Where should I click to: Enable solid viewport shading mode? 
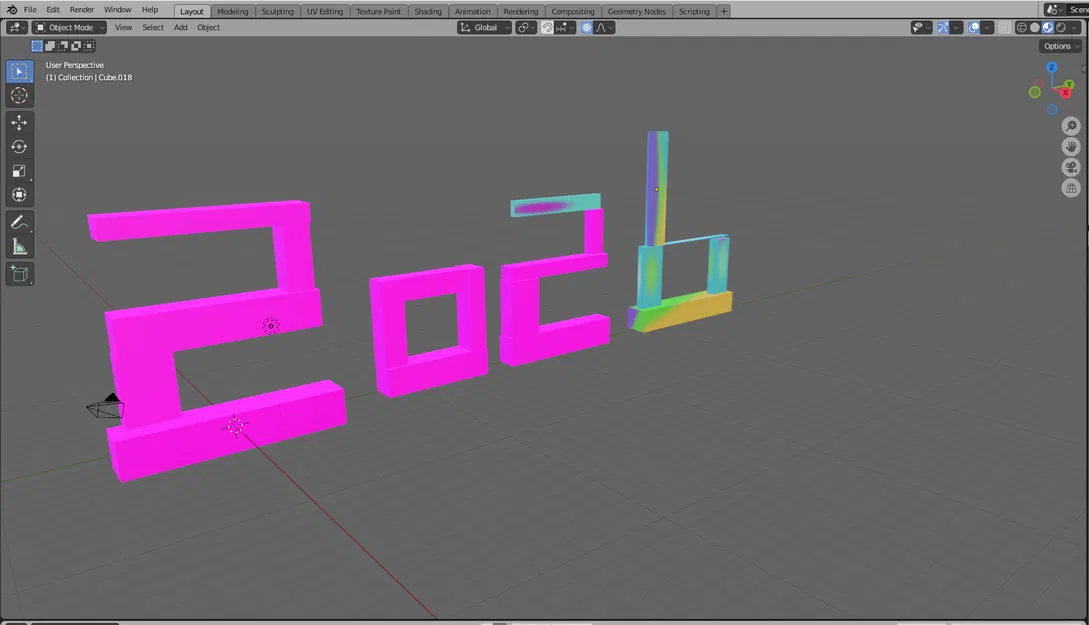[1035, 28]
